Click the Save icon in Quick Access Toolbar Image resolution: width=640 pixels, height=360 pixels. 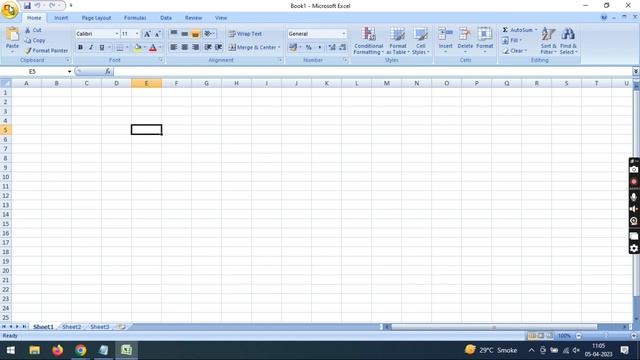coord(27,5)
